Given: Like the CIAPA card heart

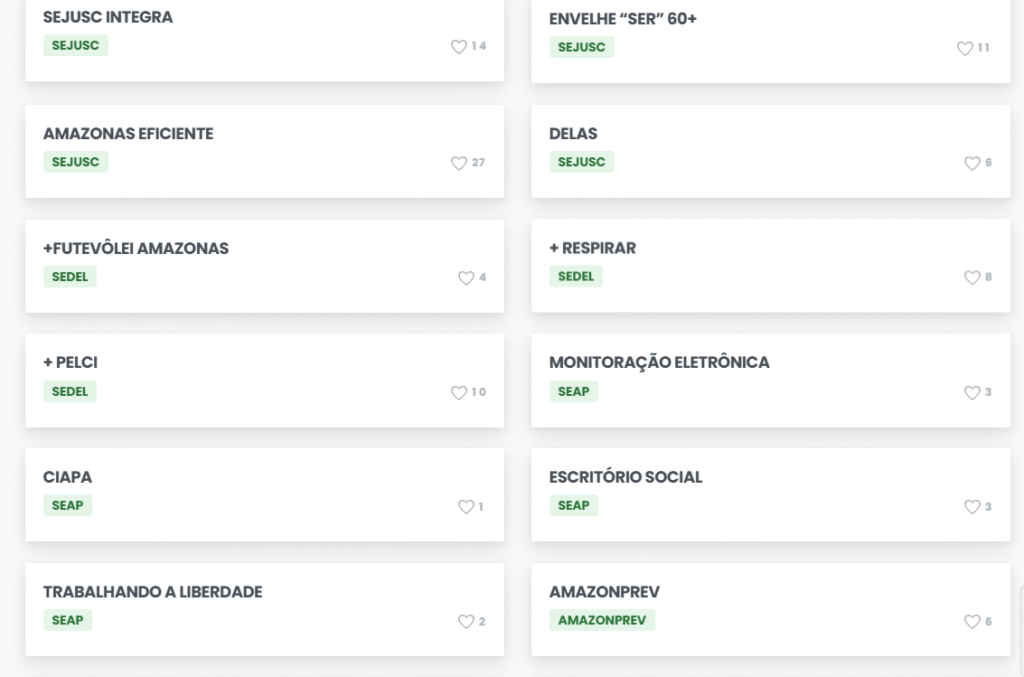Looking at the screenshot, I should (466, 507).
